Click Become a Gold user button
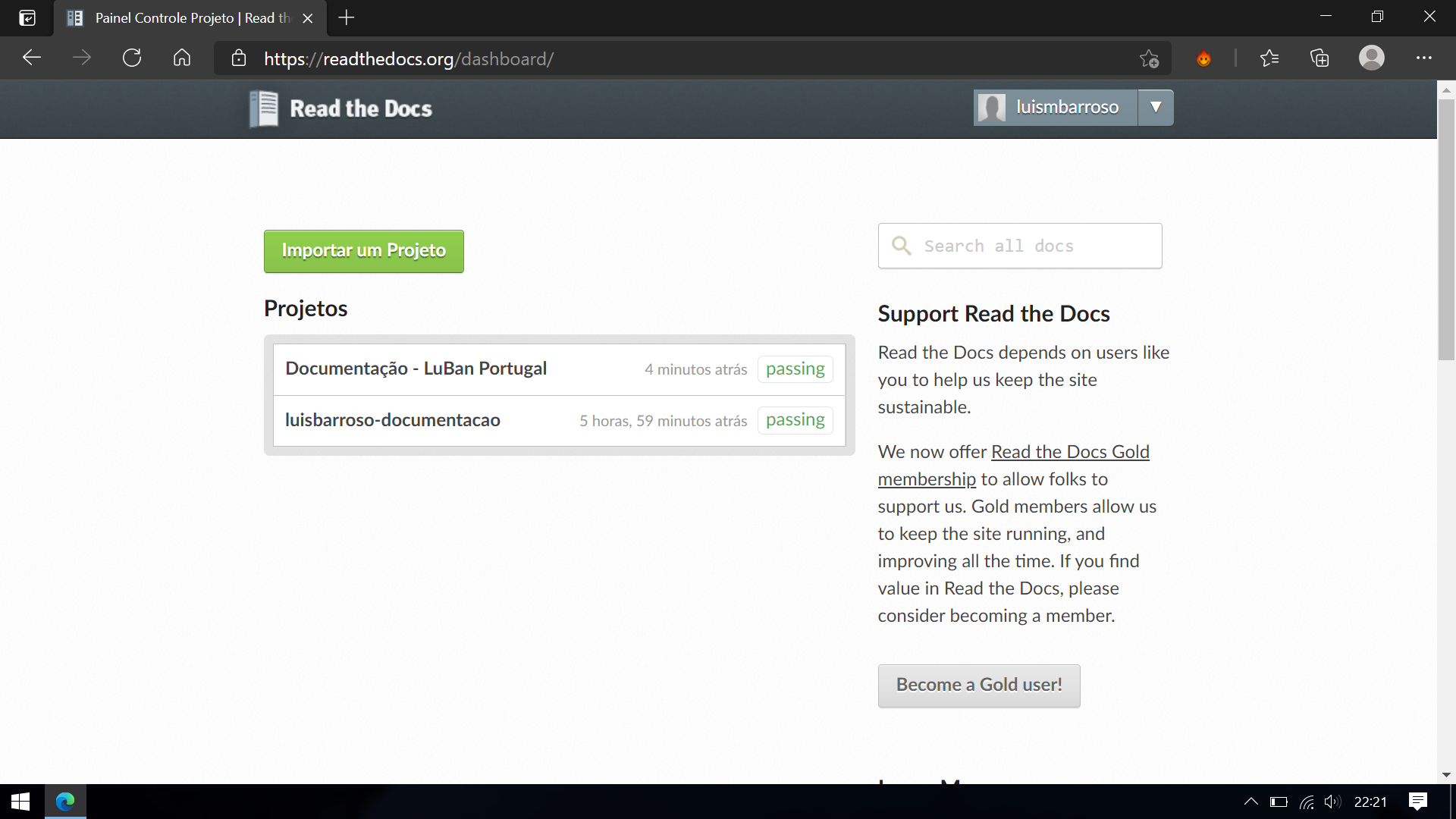1456x819 pixels. [979, 686]
